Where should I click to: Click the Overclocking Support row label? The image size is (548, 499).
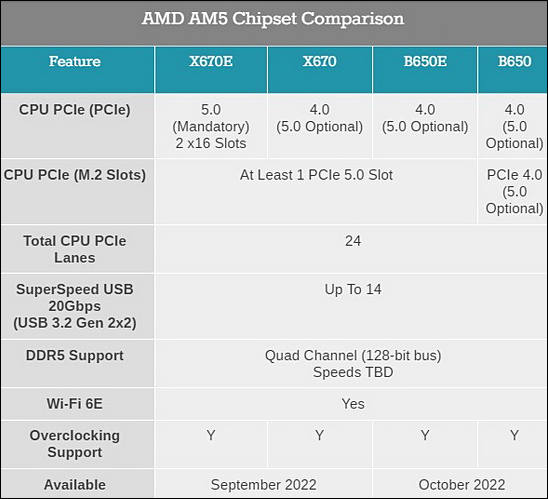pos(74,444)
